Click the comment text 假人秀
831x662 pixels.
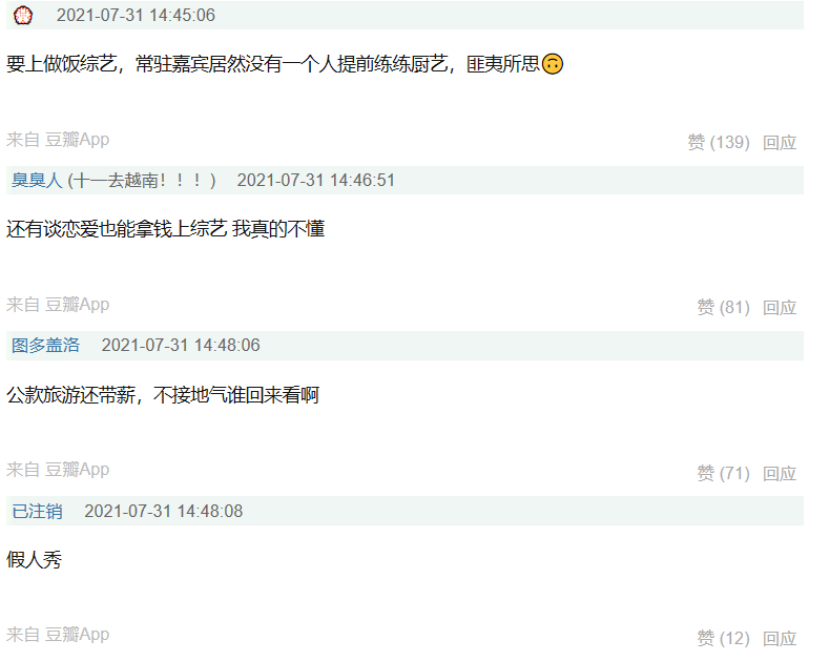coord(34,560)
